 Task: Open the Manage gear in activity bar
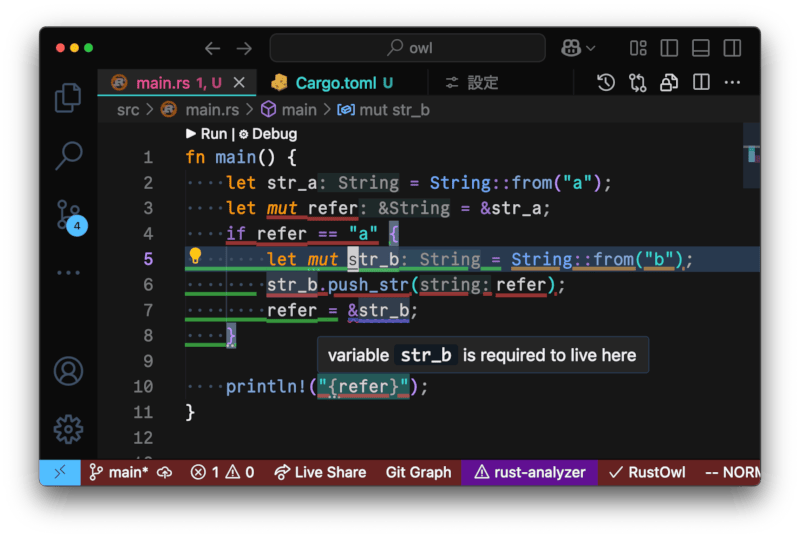point(68,429)
